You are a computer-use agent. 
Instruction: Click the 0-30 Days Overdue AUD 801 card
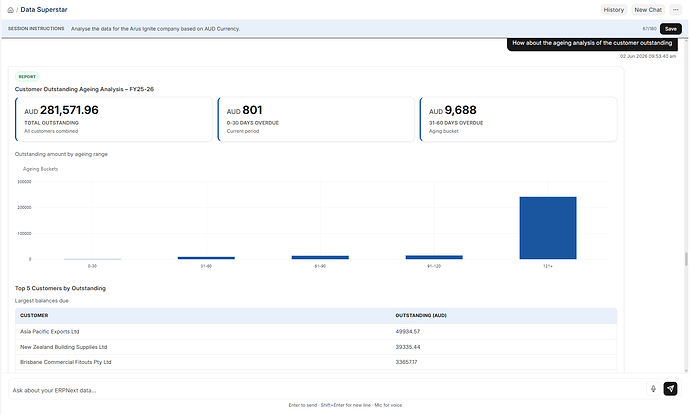click(316, 119)
